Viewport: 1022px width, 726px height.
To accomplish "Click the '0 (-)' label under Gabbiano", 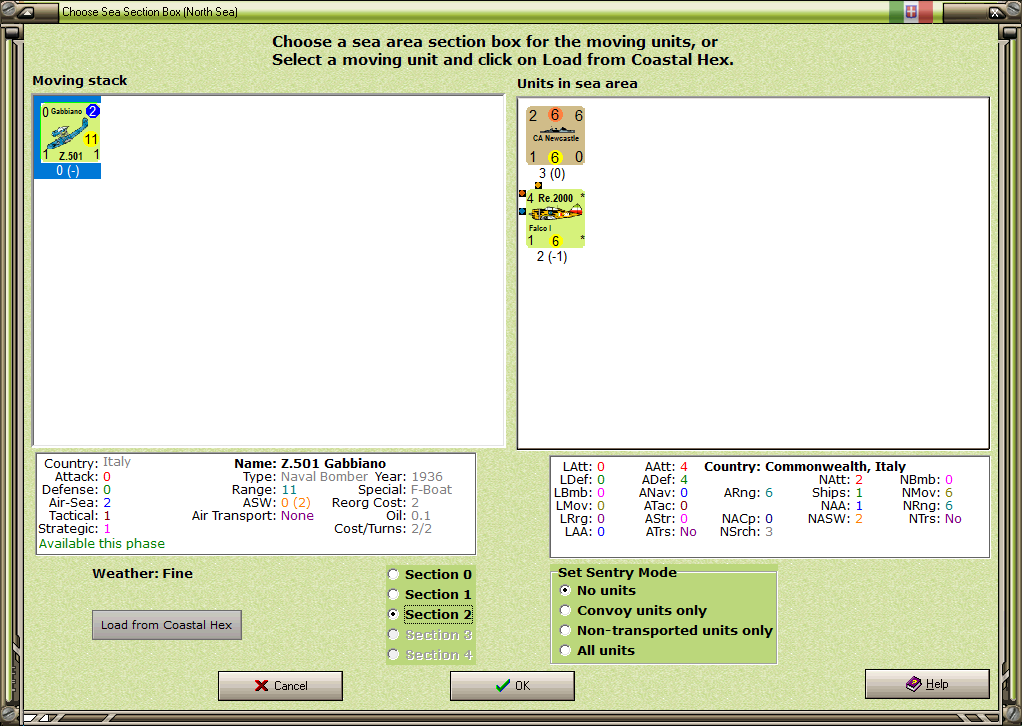I will [68, 171].
